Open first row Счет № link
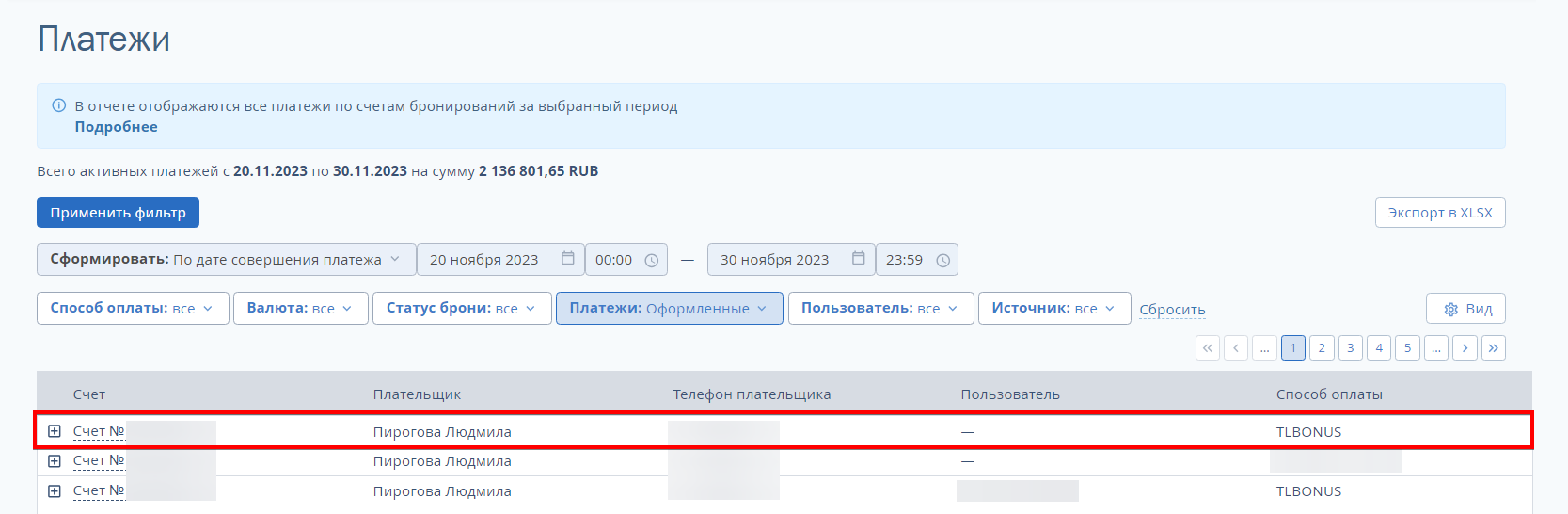 (99, 431)
